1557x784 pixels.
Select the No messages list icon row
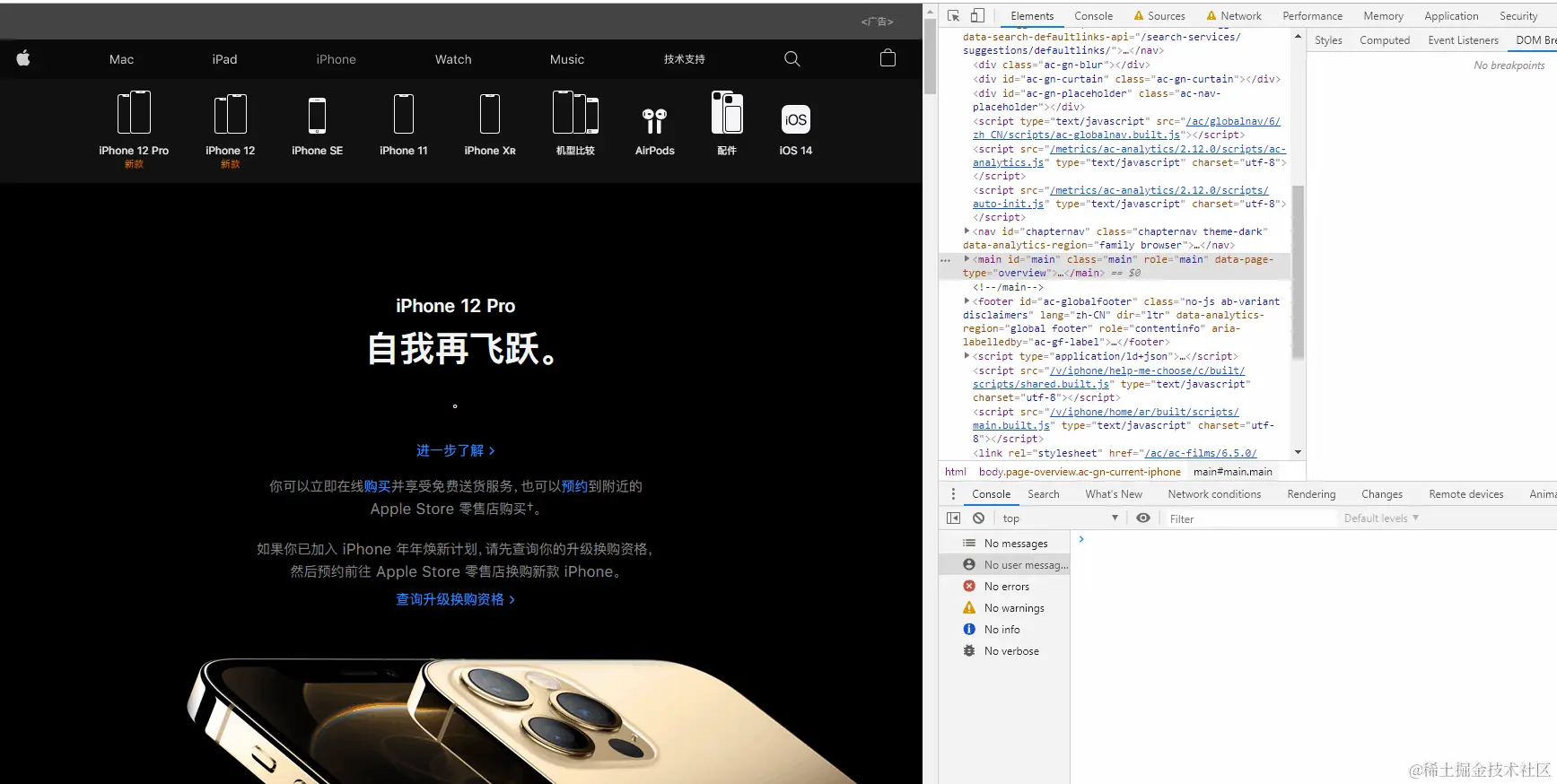[1004, 544]
